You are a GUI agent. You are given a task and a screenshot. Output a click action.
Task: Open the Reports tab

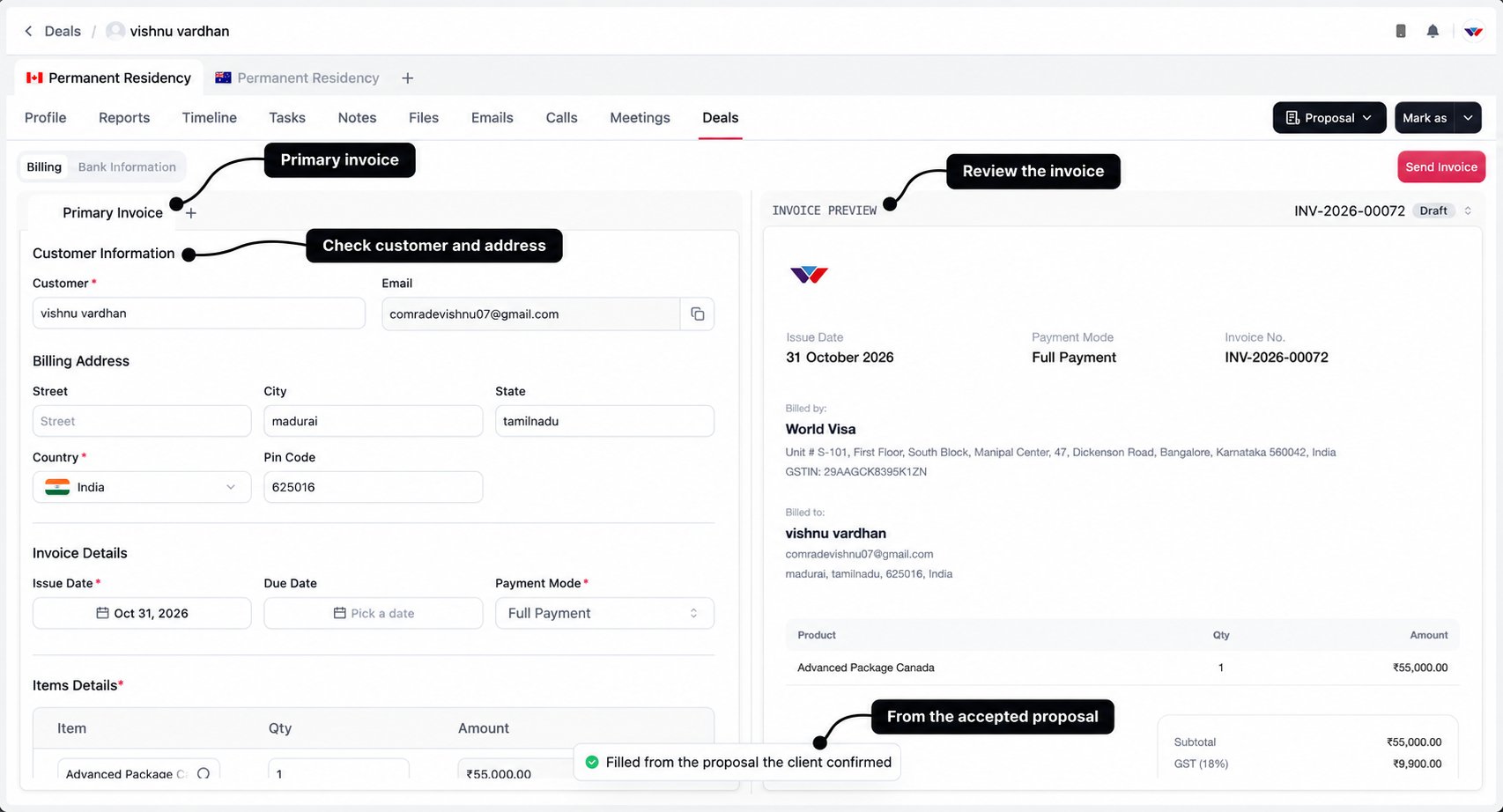[124, 118]
